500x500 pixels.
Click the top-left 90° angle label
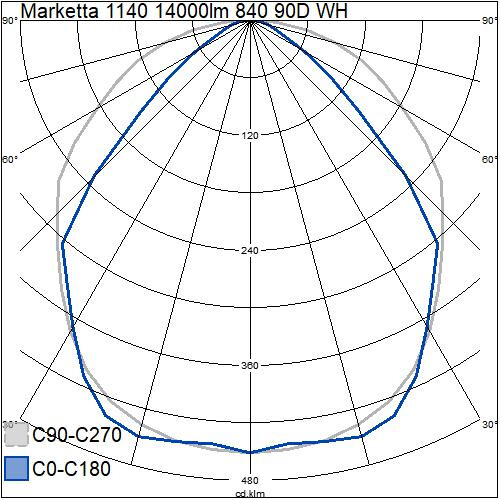[10, 21]
